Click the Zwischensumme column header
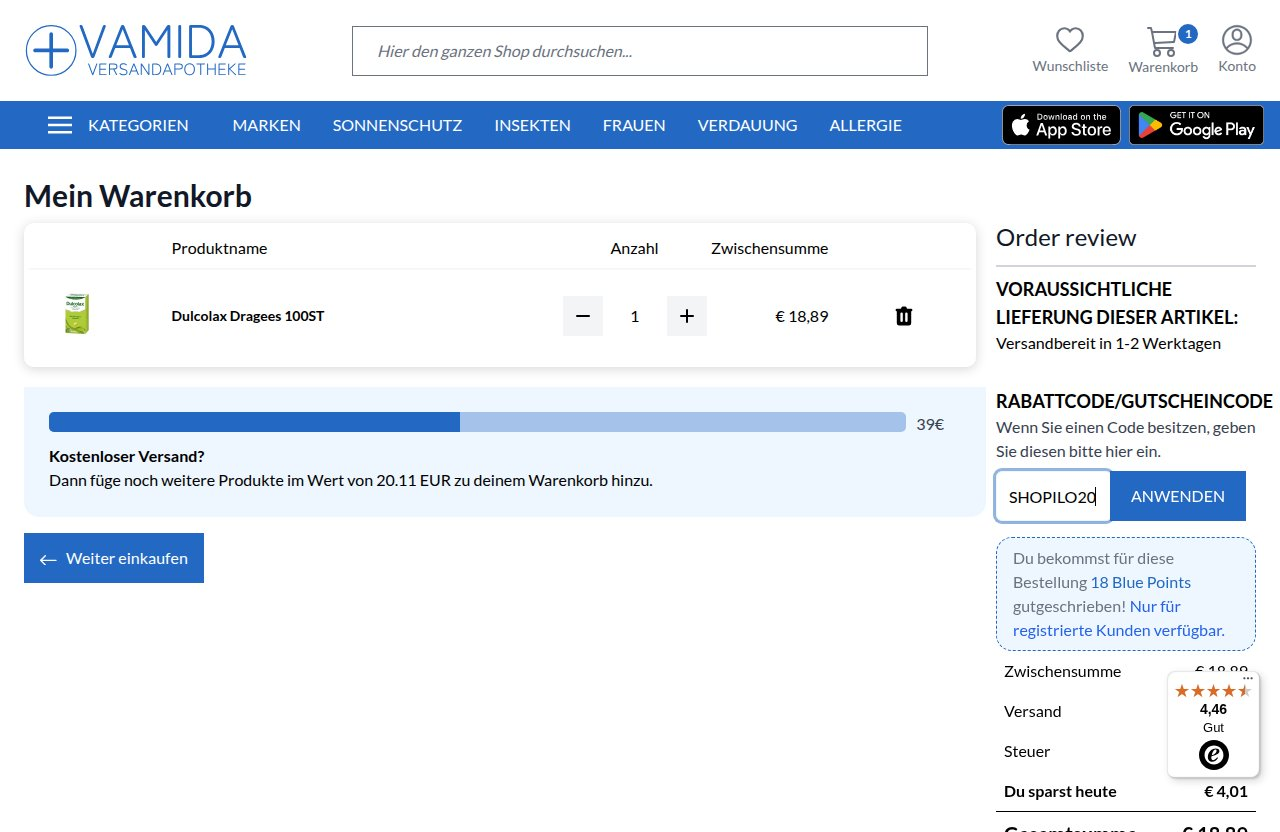This screenshot has height=832, width=1280. (769, 248)
